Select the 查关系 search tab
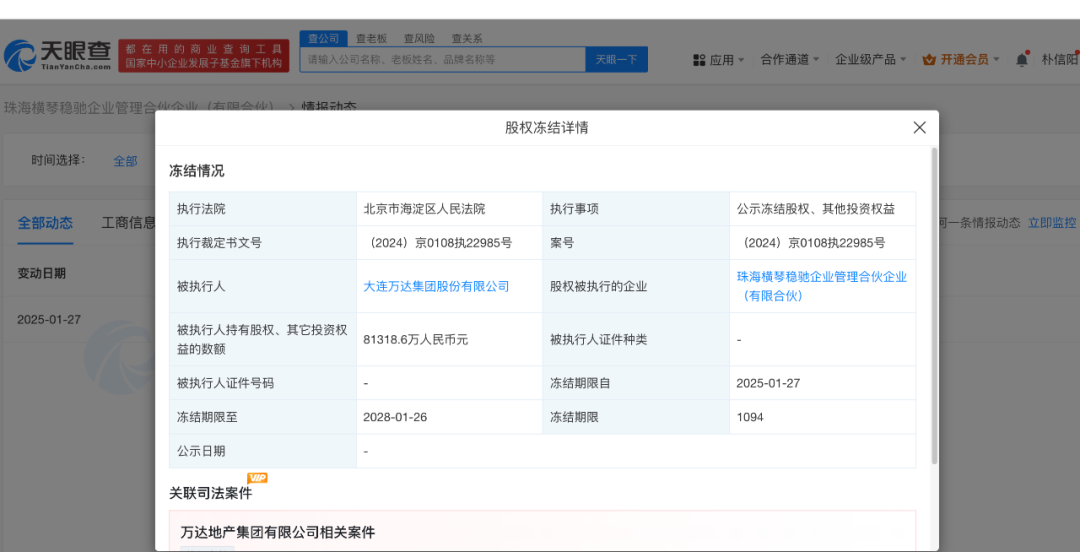 point(467,38)
